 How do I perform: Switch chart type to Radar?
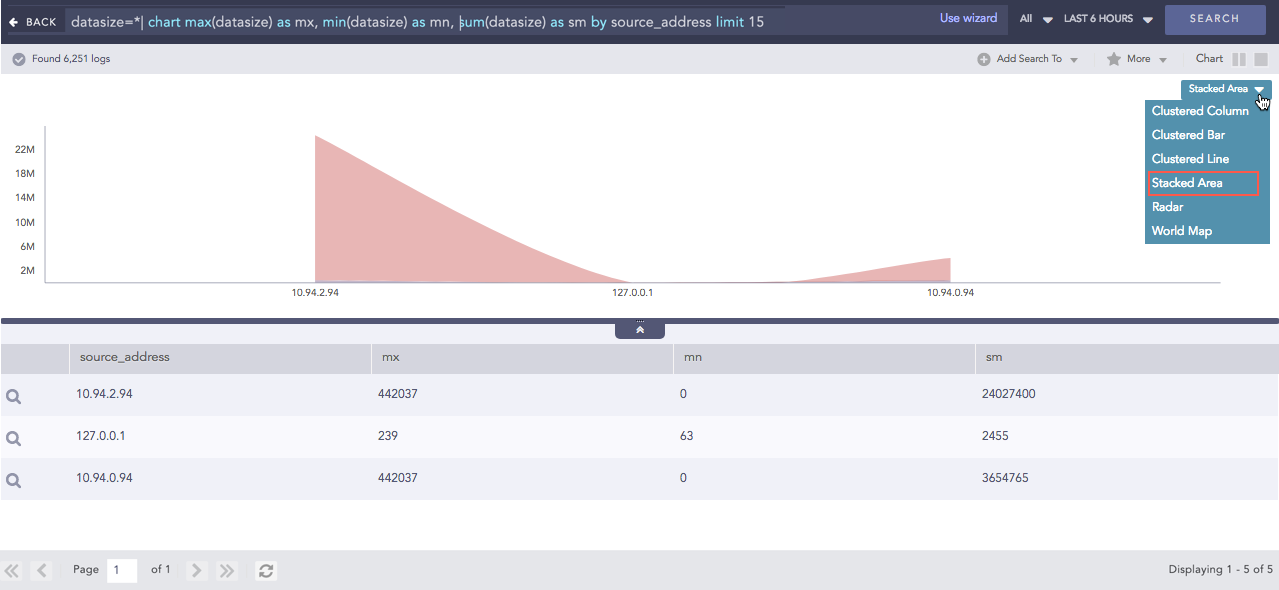point(1166,206)
